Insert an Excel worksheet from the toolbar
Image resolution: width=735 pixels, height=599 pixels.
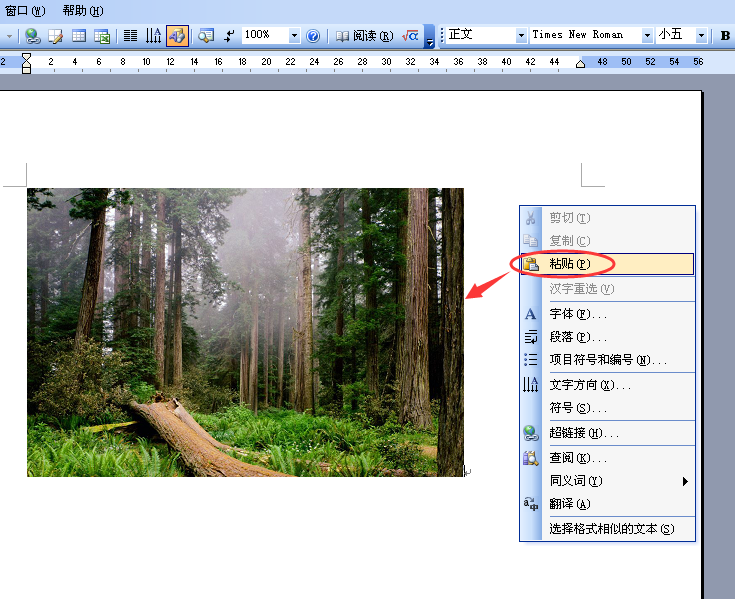click(102, 36)
